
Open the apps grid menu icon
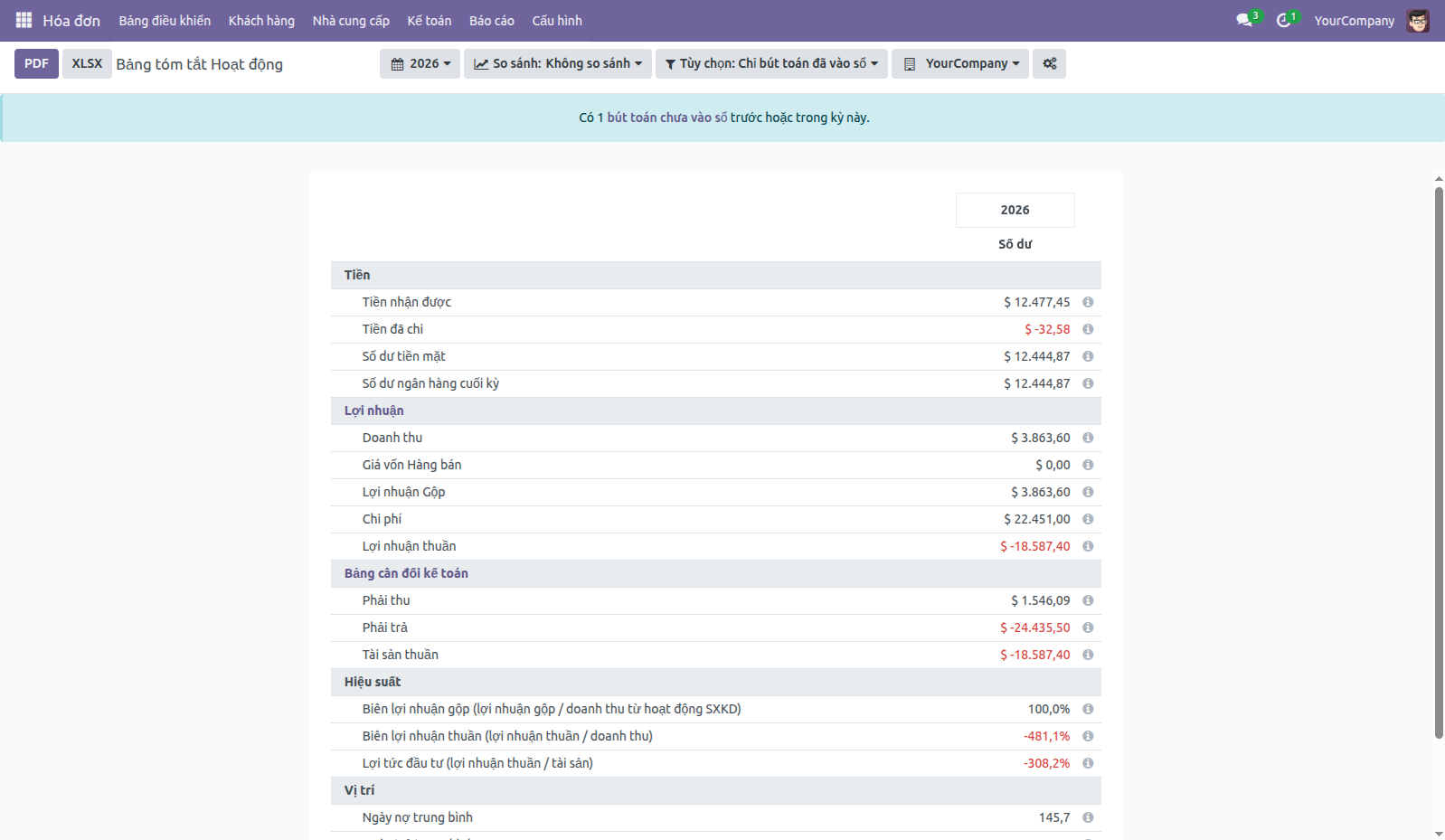pos(24,20)
